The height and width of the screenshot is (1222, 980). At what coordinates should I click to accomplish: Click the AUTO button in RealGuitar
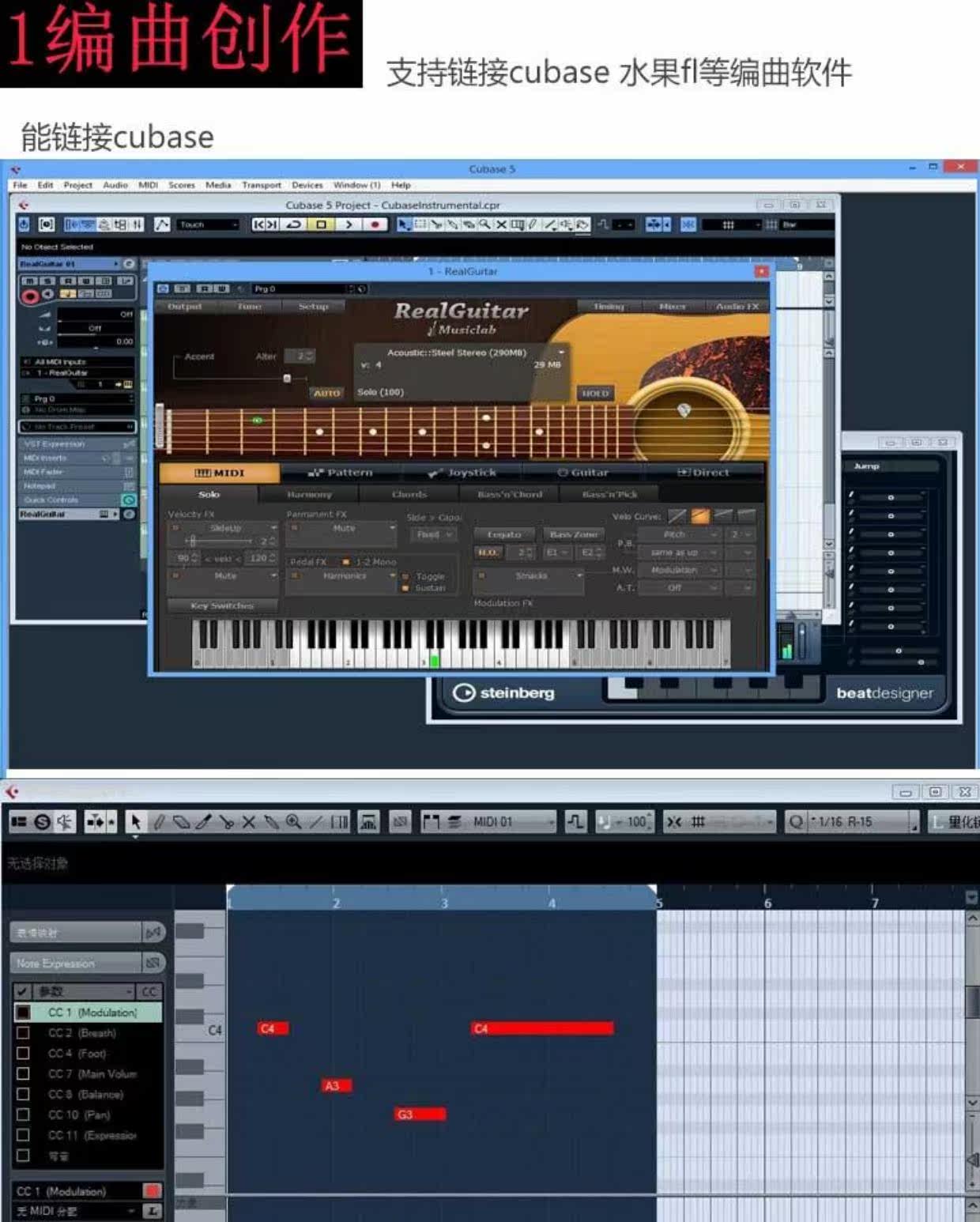tap(326, 393)
